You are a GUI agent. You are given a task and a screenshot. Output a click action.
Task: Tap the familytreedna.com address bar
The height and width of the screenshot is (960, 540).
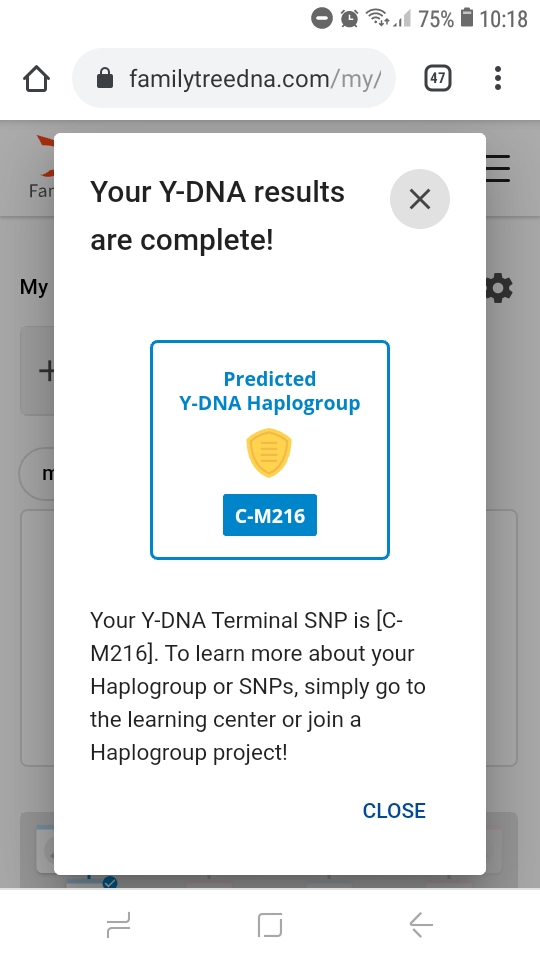[x=234, y=78]
